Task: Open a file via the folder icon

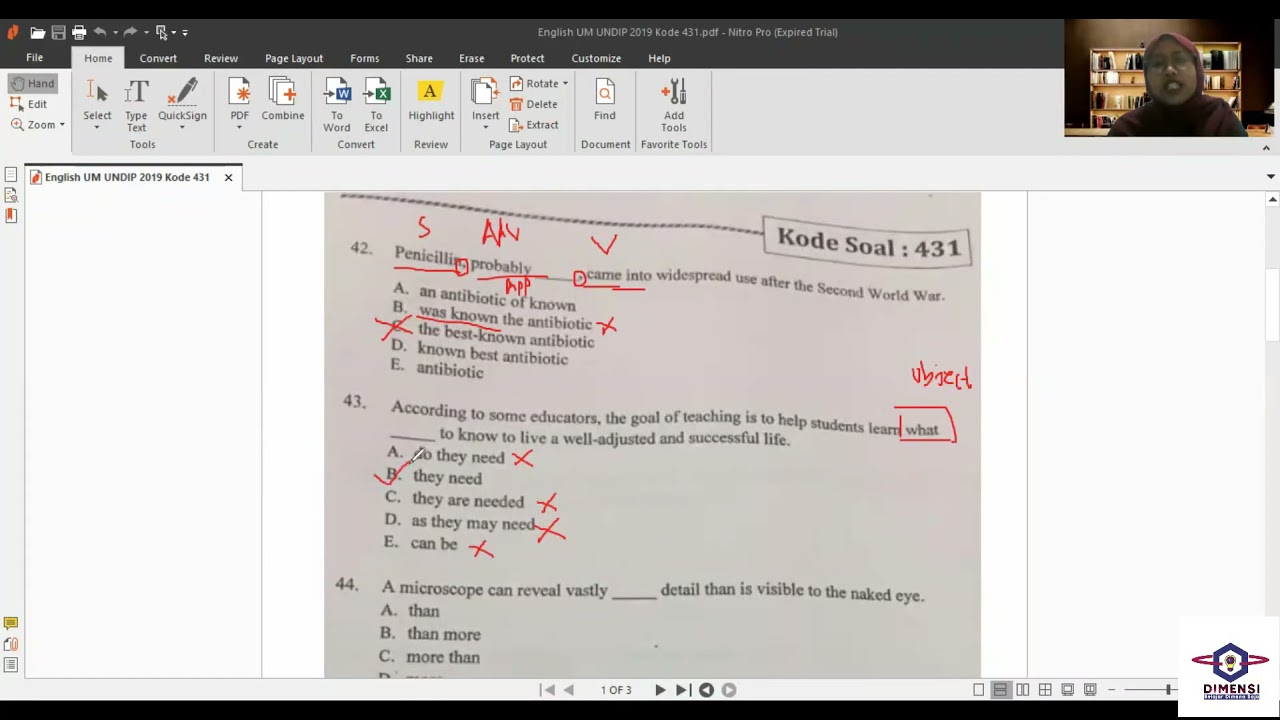Action: point(37,32)
